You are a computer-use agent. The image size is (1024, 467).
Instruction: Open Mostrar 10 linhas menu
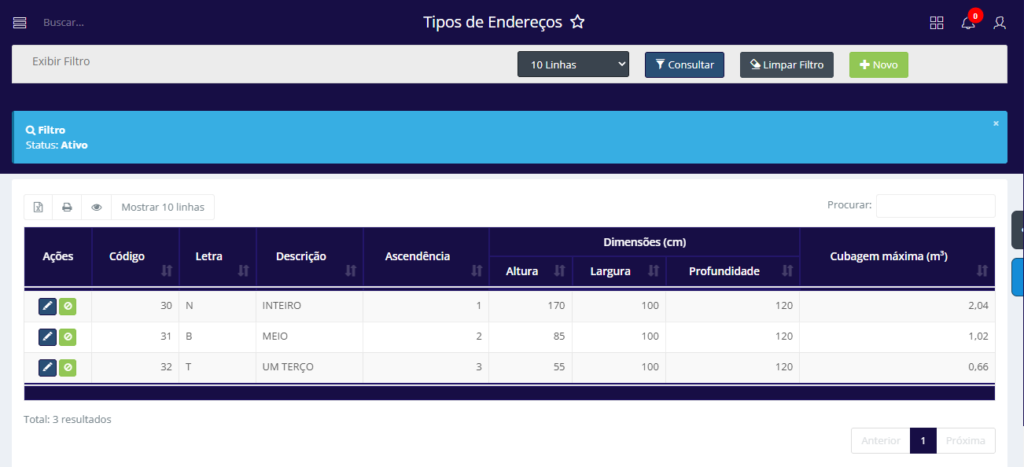pos(162,207)
